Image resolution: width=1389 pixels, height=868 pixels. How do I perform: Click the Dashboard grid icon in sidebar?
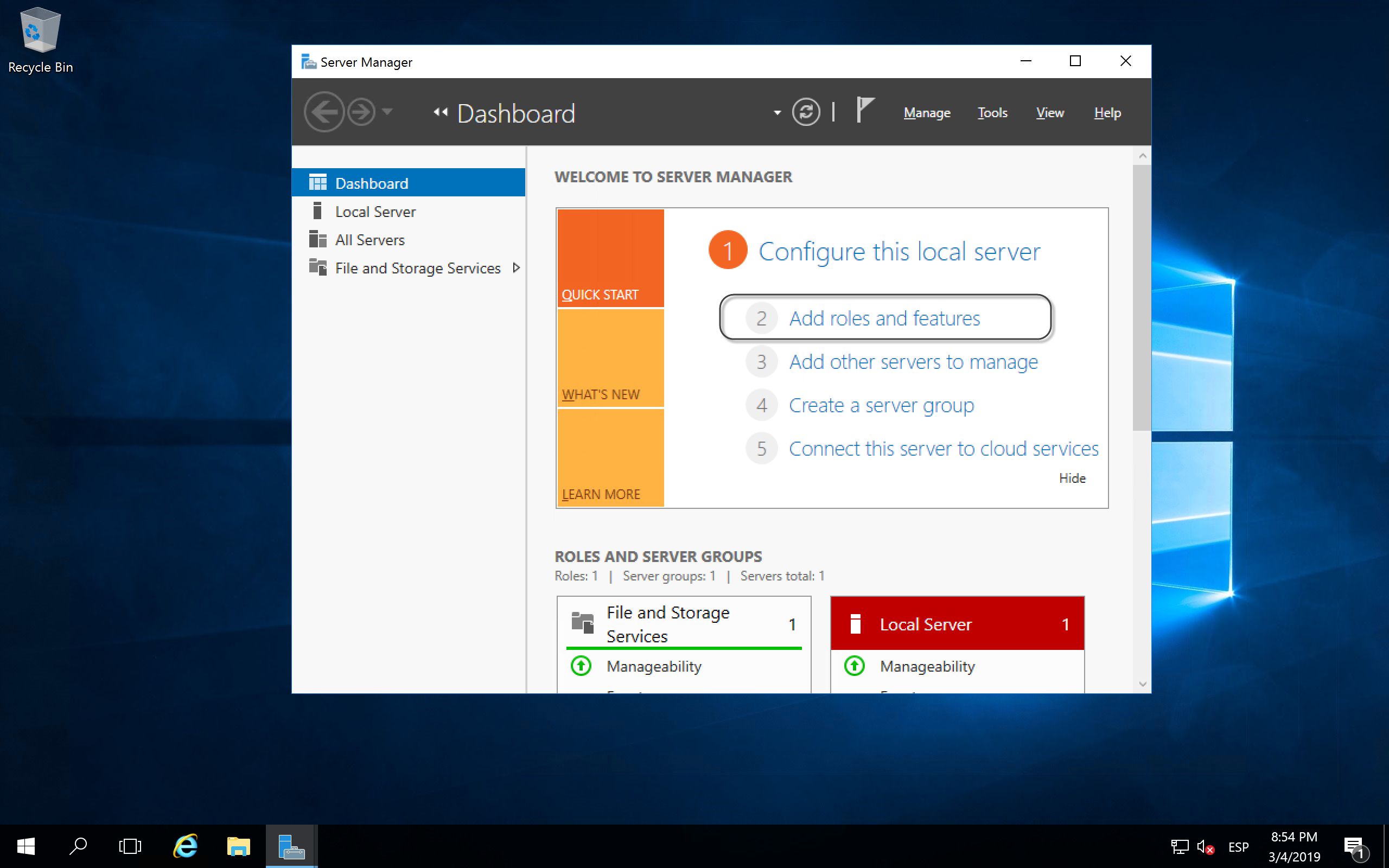pyautogui.click(x=317, y=183)
